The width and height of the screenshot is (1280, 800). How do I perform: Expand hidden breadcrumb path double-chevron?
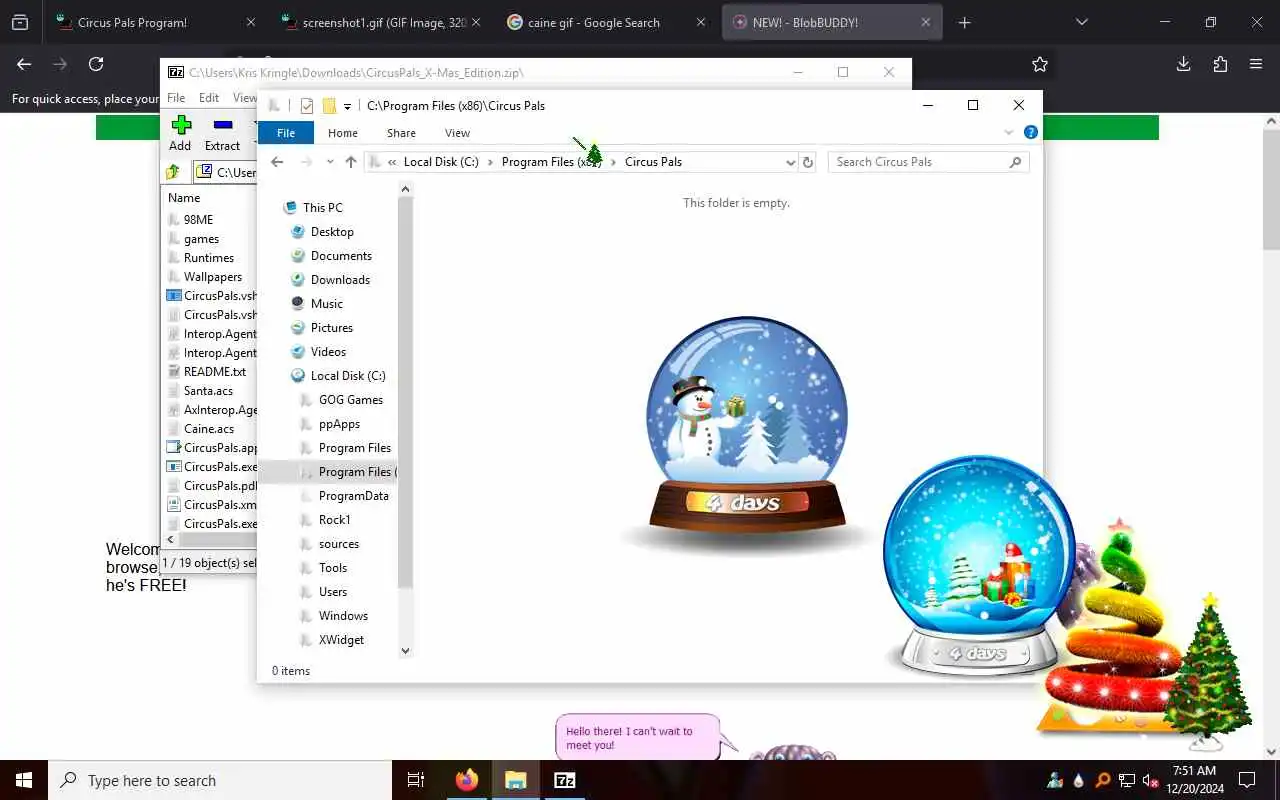tap(393, 162)
